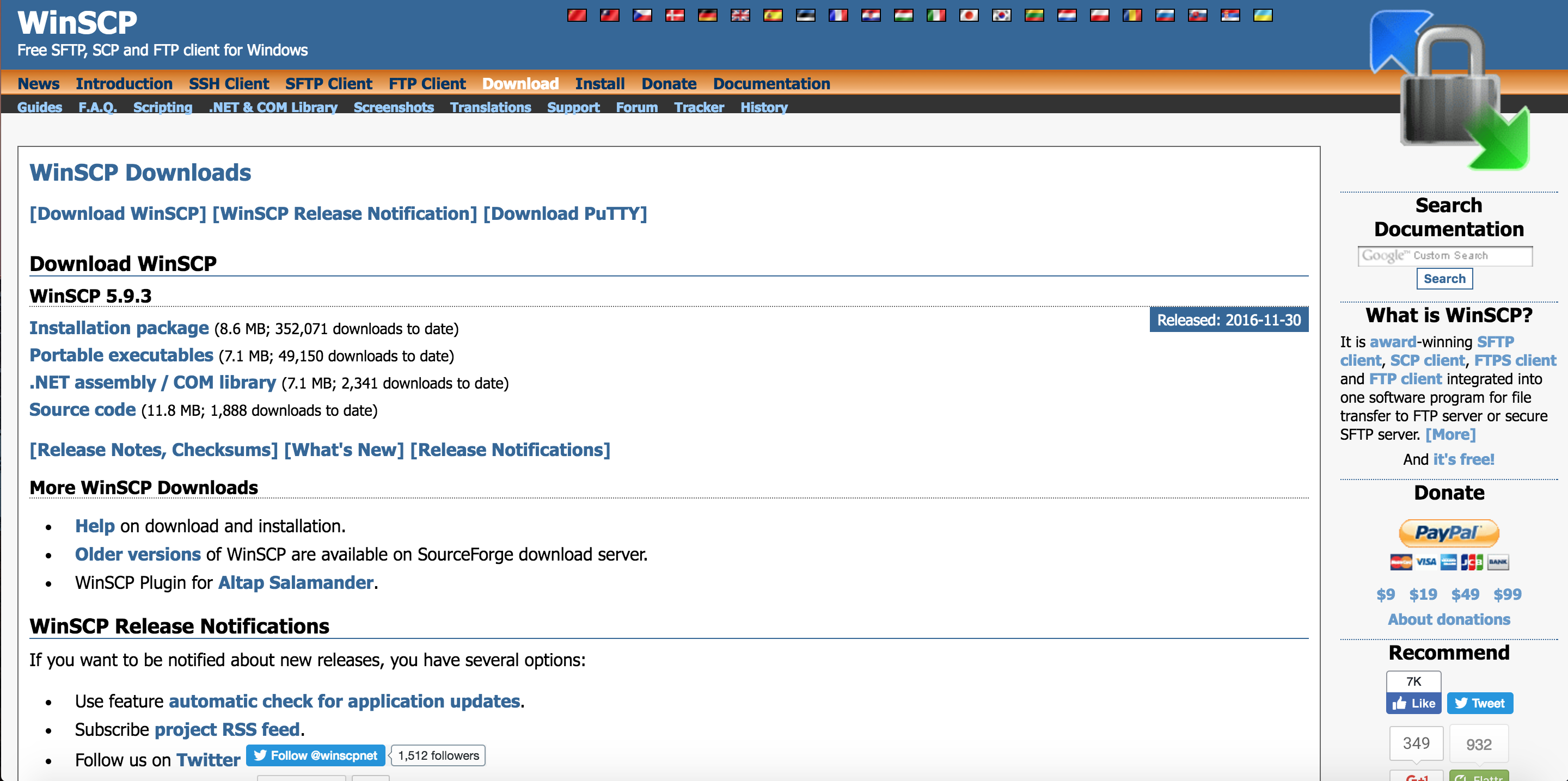Download the Portable executables

click(x=121, y=355)
